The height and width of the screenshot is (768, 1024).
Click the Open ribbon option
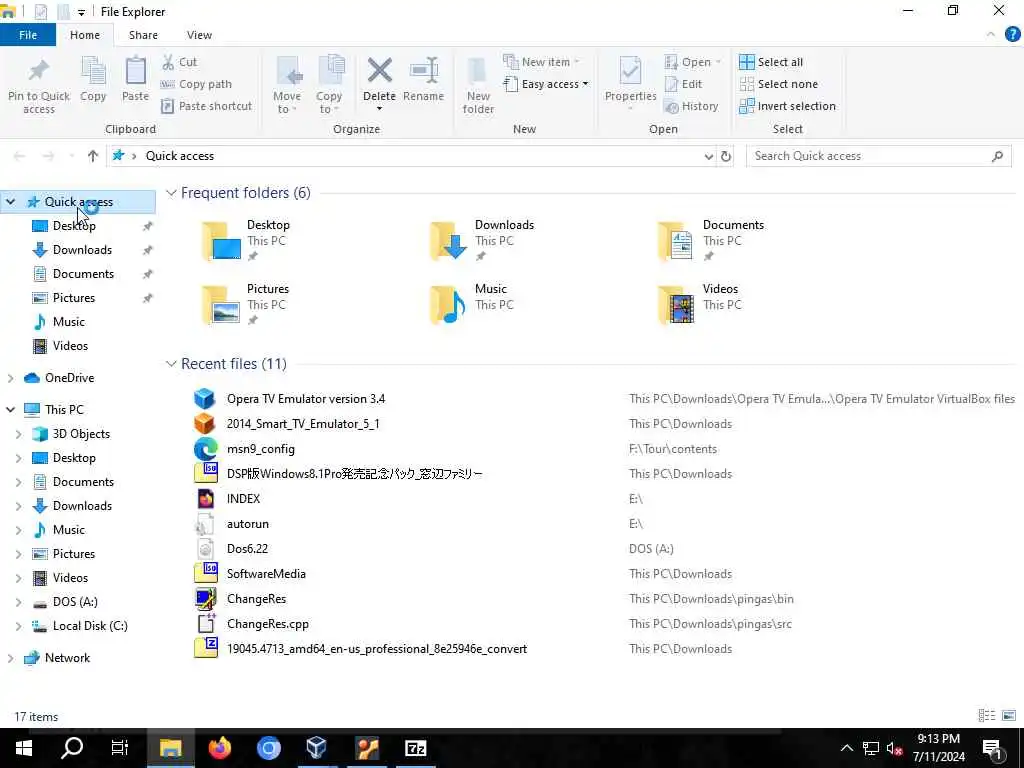pos(692,62)
